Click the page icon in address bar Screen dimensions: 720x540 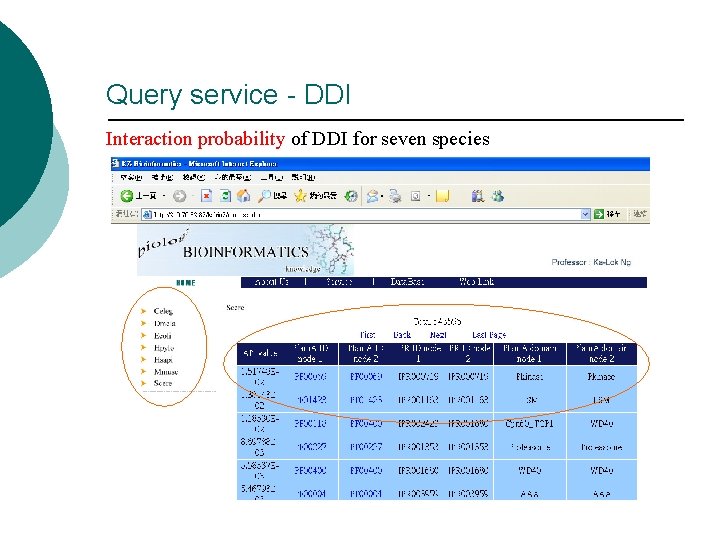tap(147, 214)
